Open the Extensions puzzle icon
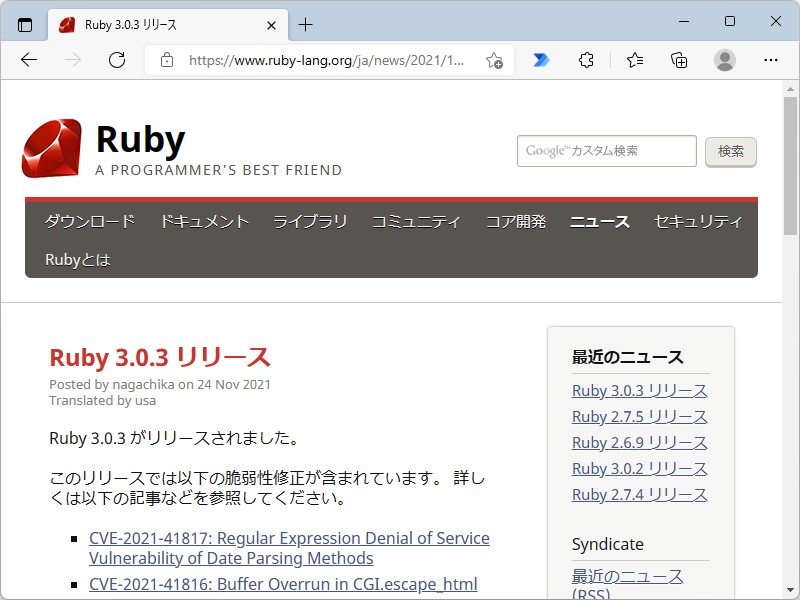The width and height of the screenshot is (800, 600). pyautogui.click(x=586, y=60)
